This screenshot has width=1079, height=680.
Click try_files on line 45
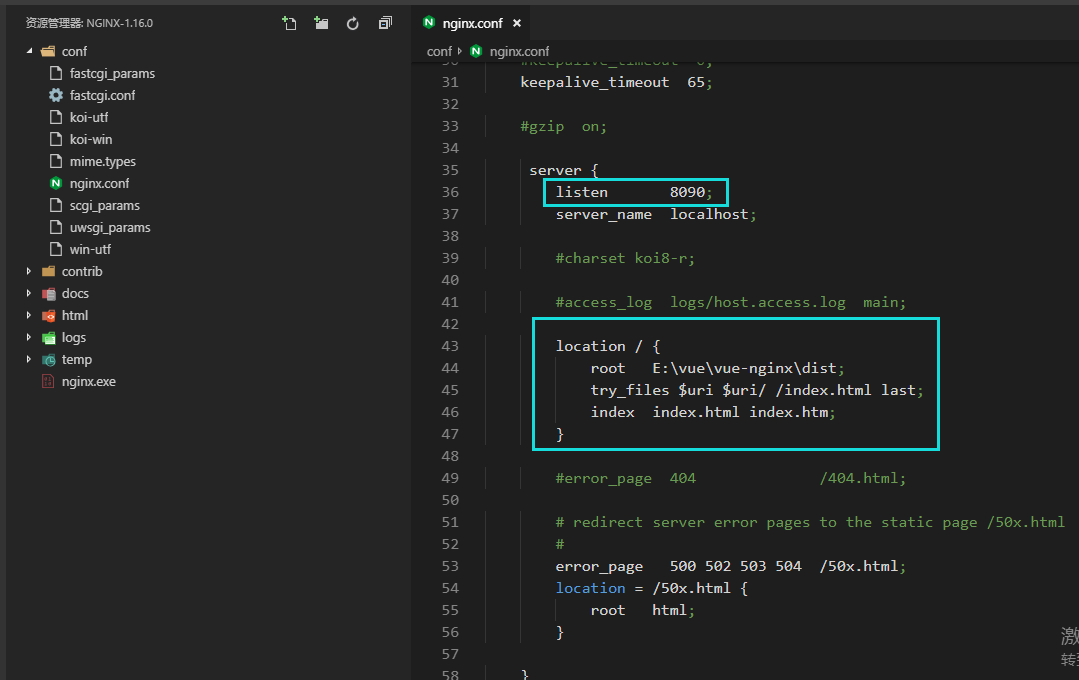[630, 390]
